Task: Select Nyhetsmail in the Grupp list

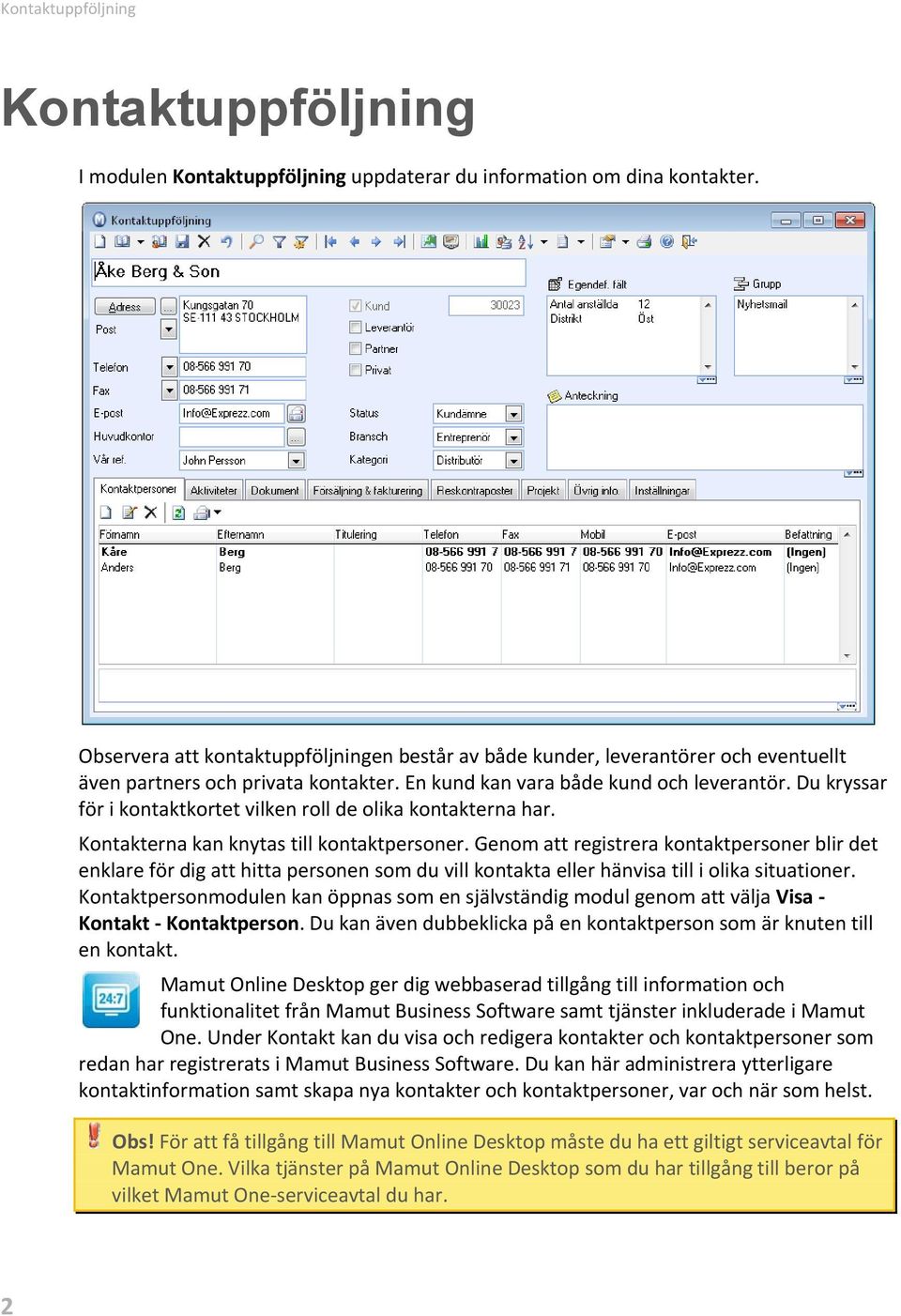Action: point(762,305)
